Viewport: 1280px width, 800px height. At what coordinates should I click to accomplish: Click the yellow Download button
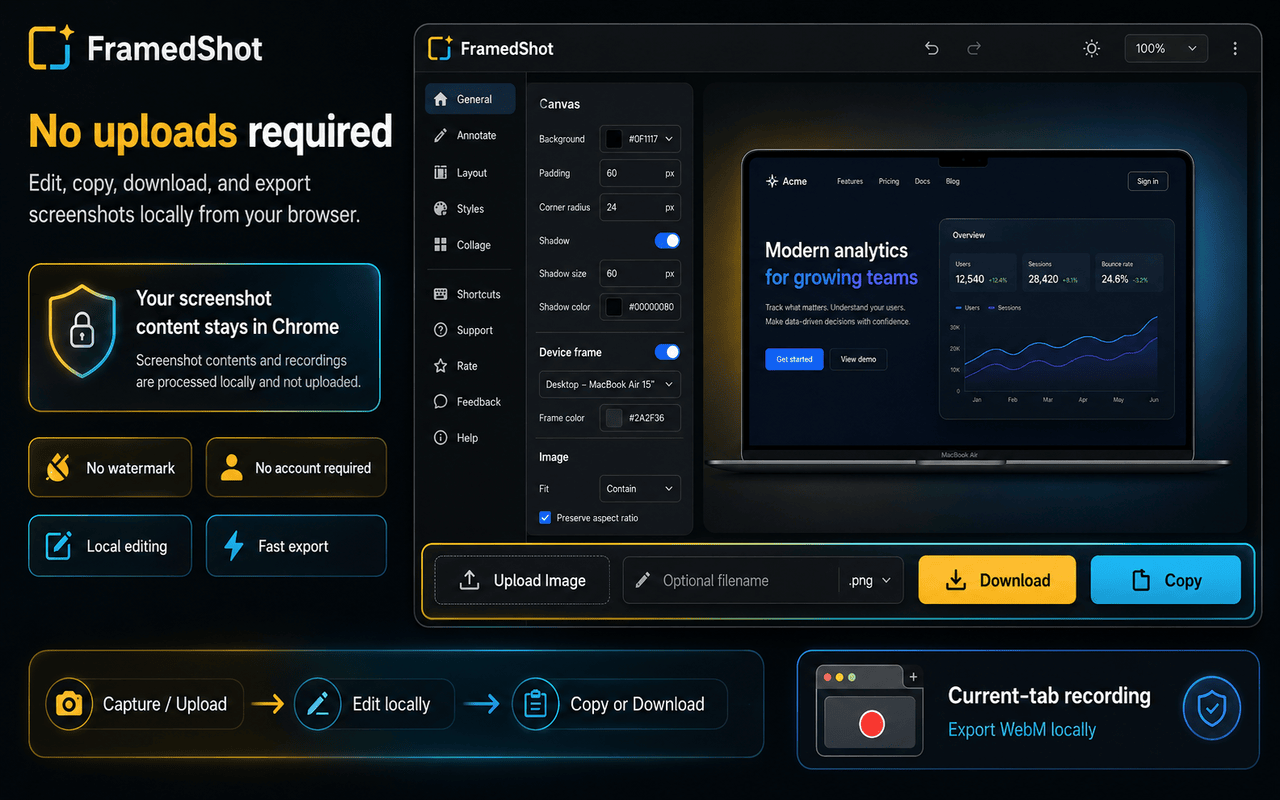[997, 580]
